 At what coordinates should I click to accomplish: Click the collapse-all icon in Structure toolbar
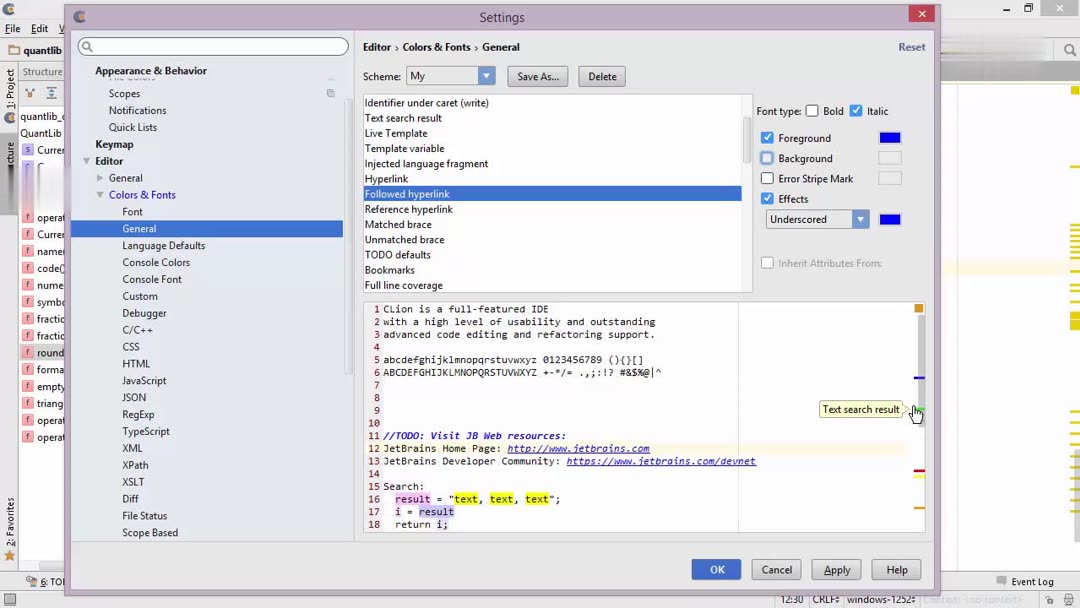tap(52, 92)
